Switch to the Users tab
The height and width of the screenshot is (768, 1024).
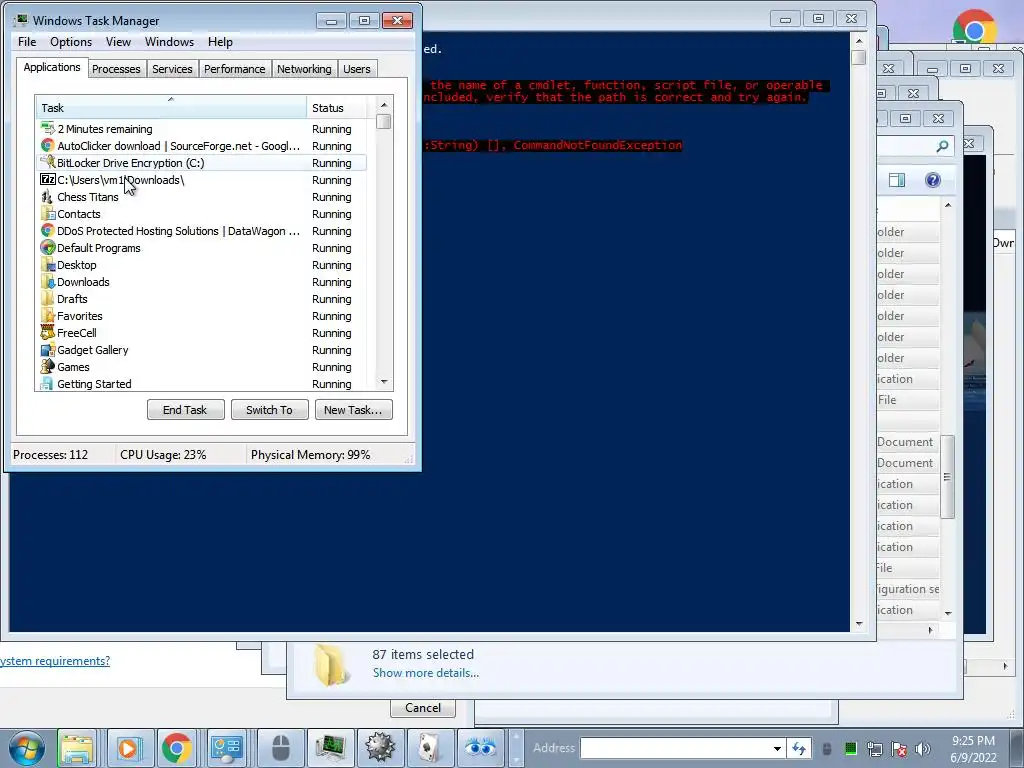[x=357, y=69]
